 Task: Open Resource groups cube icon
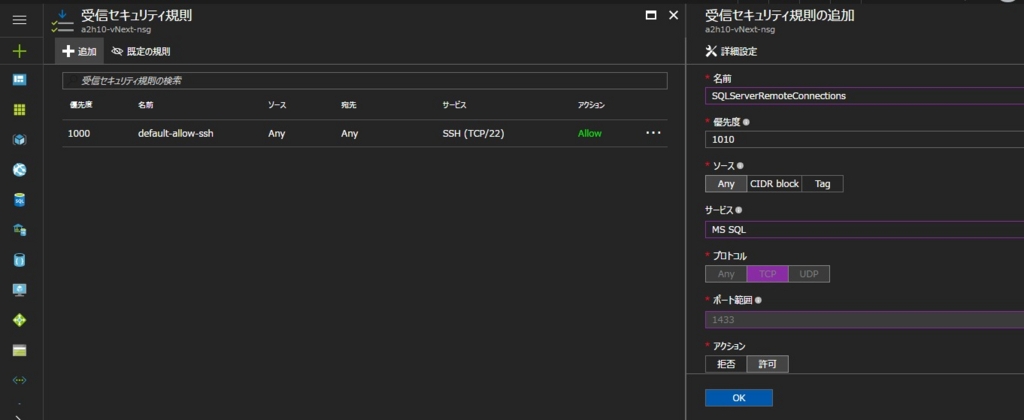click(20, 140)
